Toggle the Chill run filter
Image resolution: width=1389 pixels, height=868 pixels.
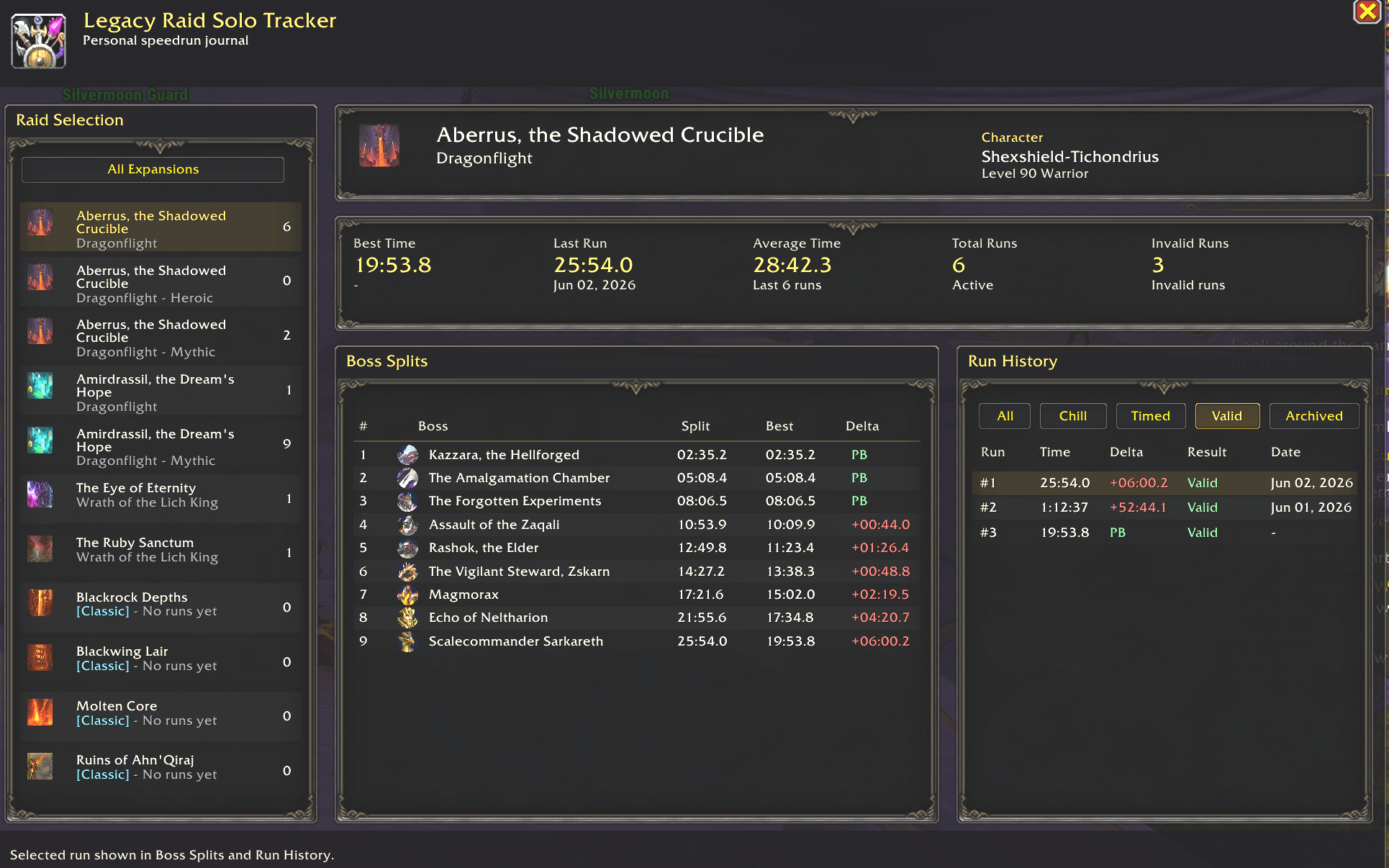pos(1073,416)
